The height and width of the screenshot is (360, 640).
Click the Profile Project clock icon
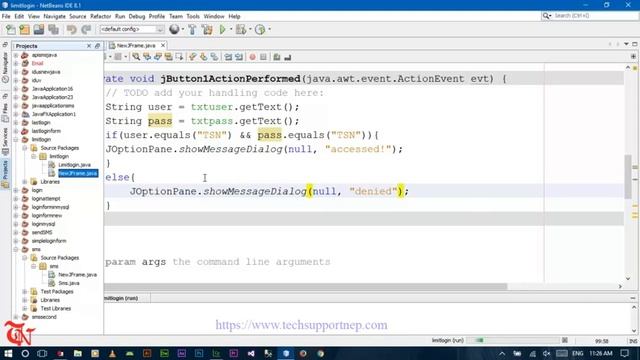(x=260, y=29)
